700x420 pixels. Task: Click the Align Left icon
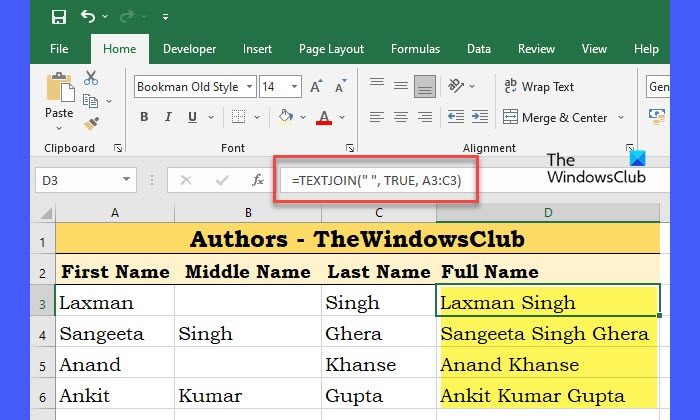click(377, 117)
